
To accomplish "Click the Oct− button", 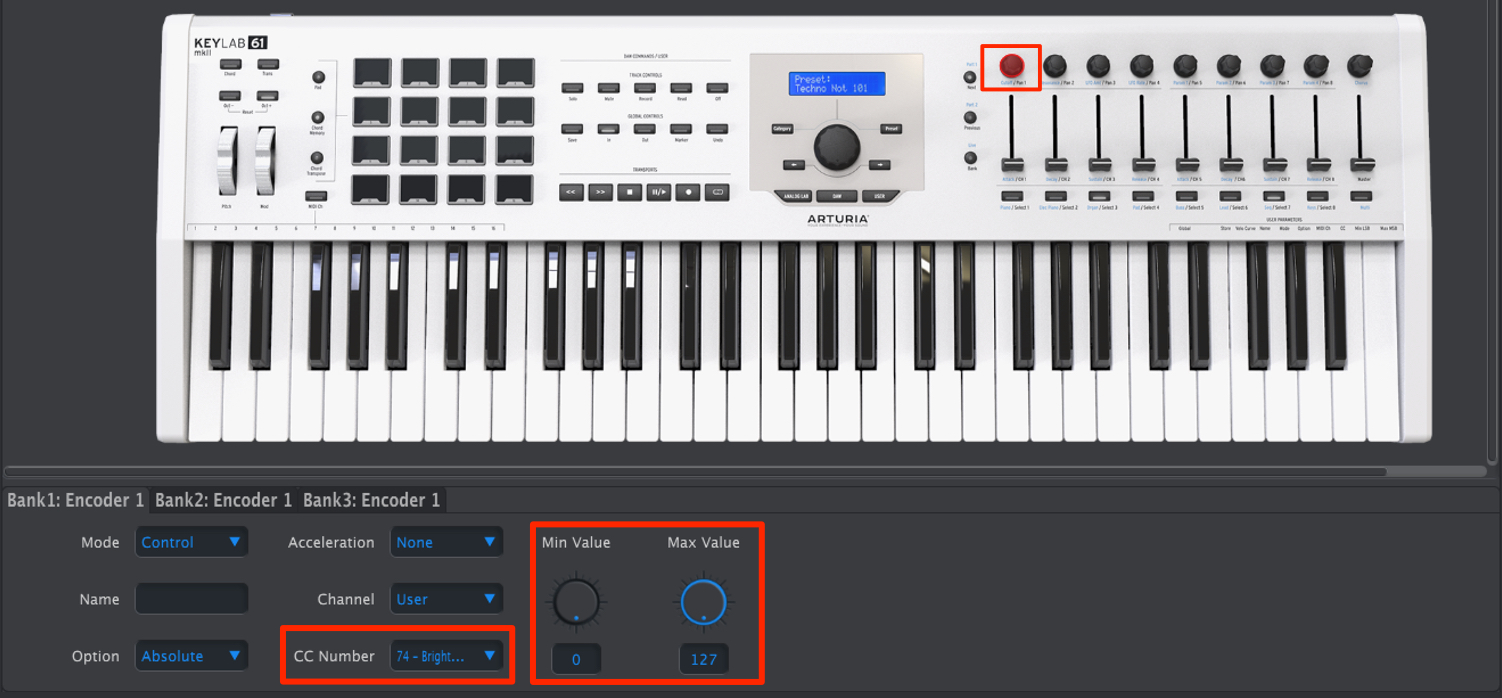I will coord(231,95).
